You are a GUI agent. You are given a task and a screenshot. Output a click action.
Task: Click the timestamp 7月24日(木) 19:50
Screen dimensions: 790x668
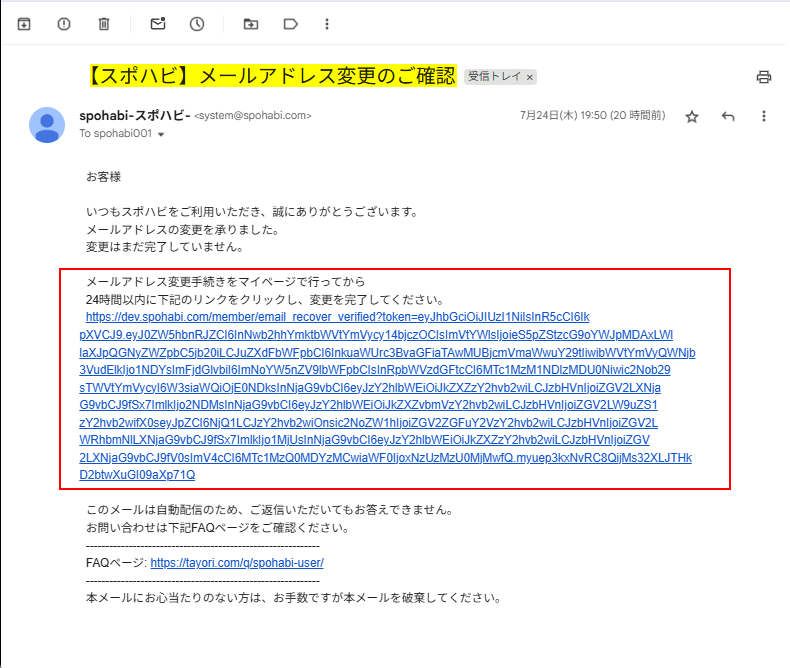tap(592, 115)
